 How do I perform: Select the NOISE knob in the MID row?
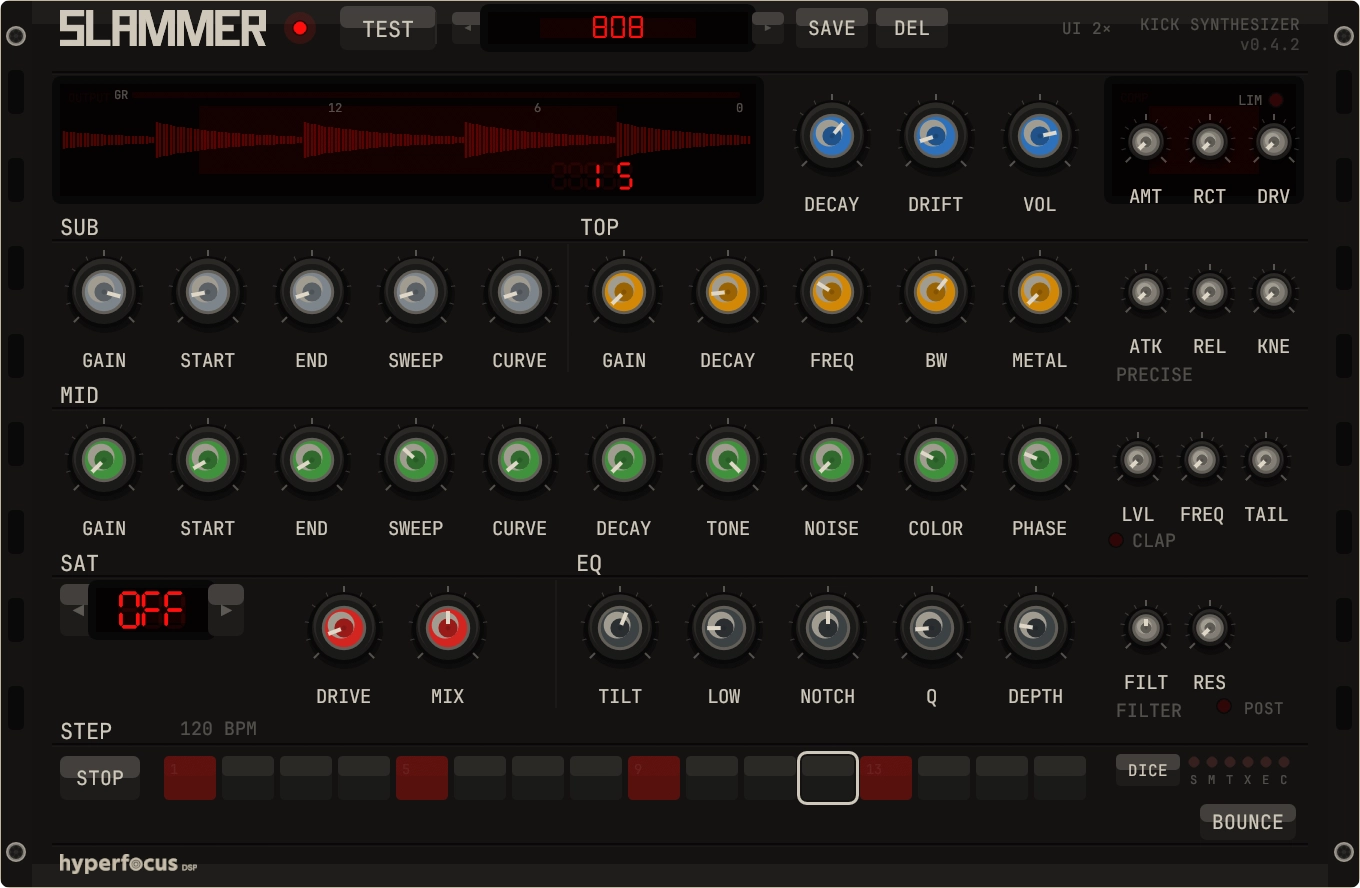coord(831,460)
